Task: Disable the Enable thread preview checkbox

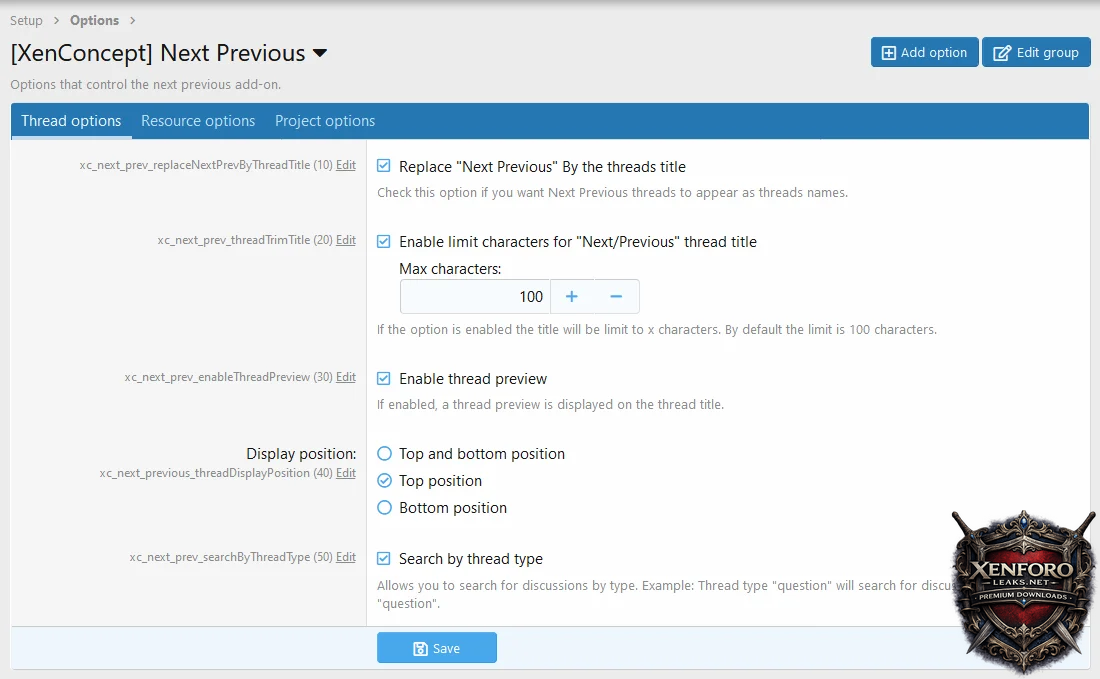Action: pyautogui.click(x=384, y=379)
